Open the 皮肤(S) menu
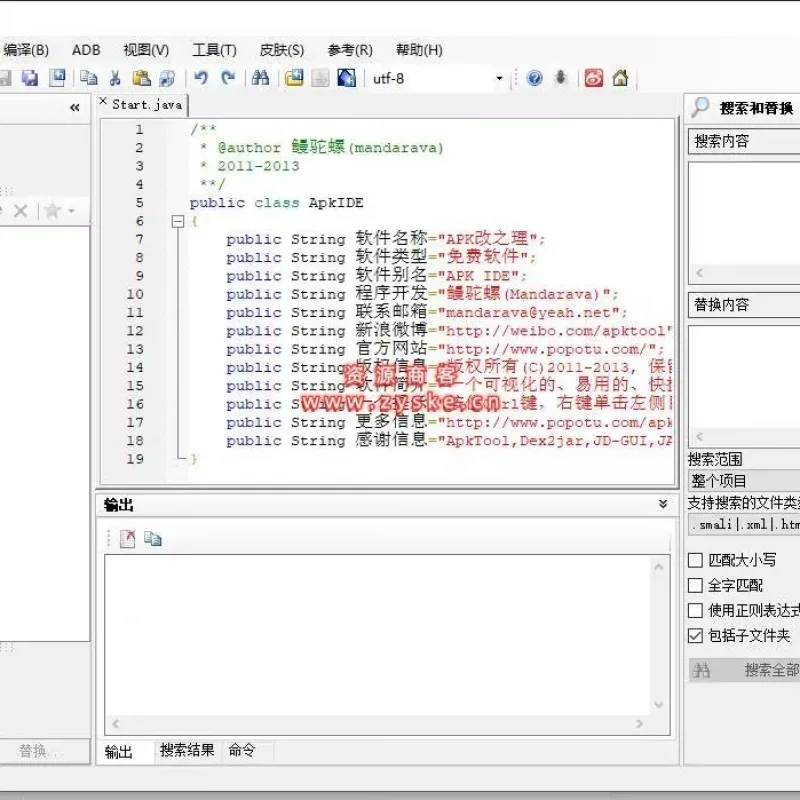This screenshot has width=800, height=800. coord(282,50)
